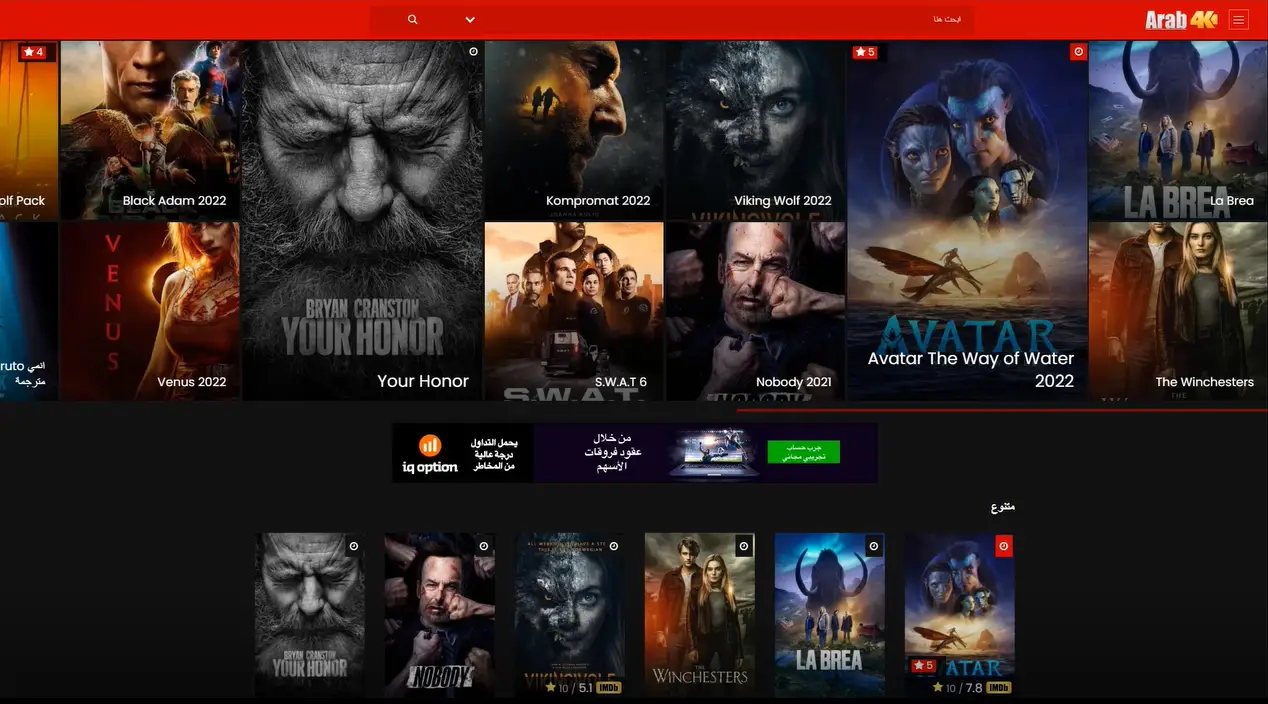Image resolution: width=1268 pixels, height=704 pixels.
Task: Click the iq option logo in the ad banner
Action: pos(430,454)
